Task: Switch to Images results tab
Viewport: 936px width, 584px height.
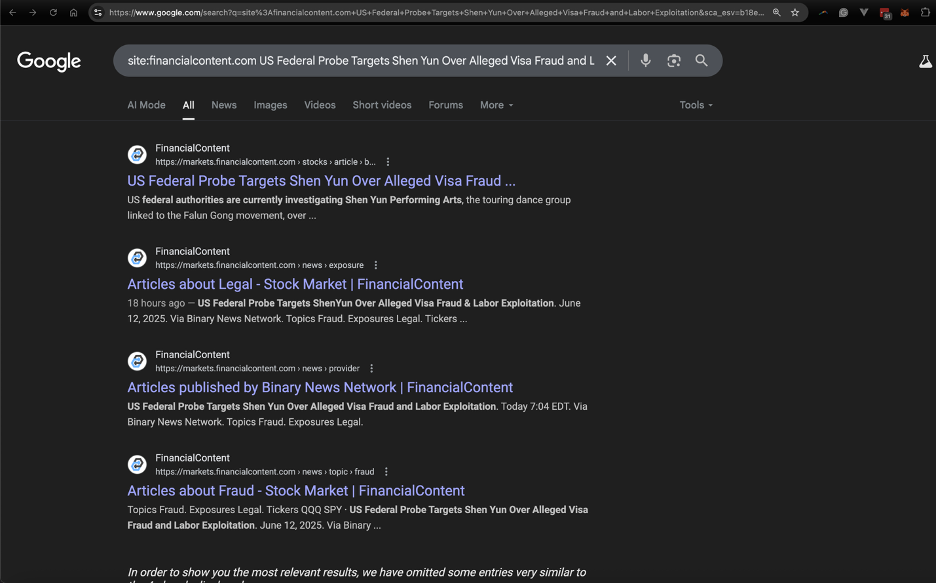Action: [x=270, y=105]
